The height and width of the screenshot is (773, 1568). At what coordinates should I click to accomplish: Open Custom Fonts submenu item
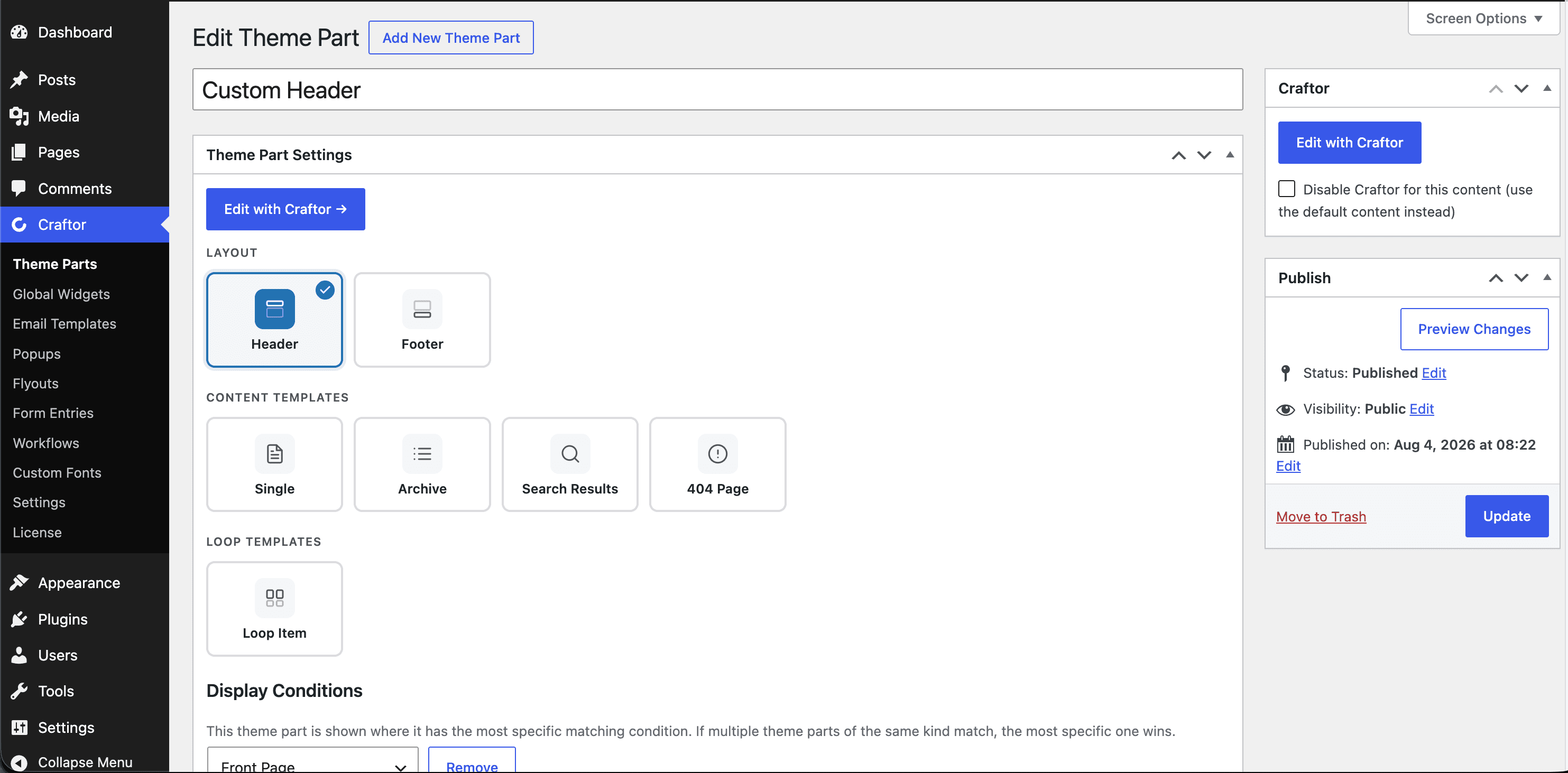[57, 472]
